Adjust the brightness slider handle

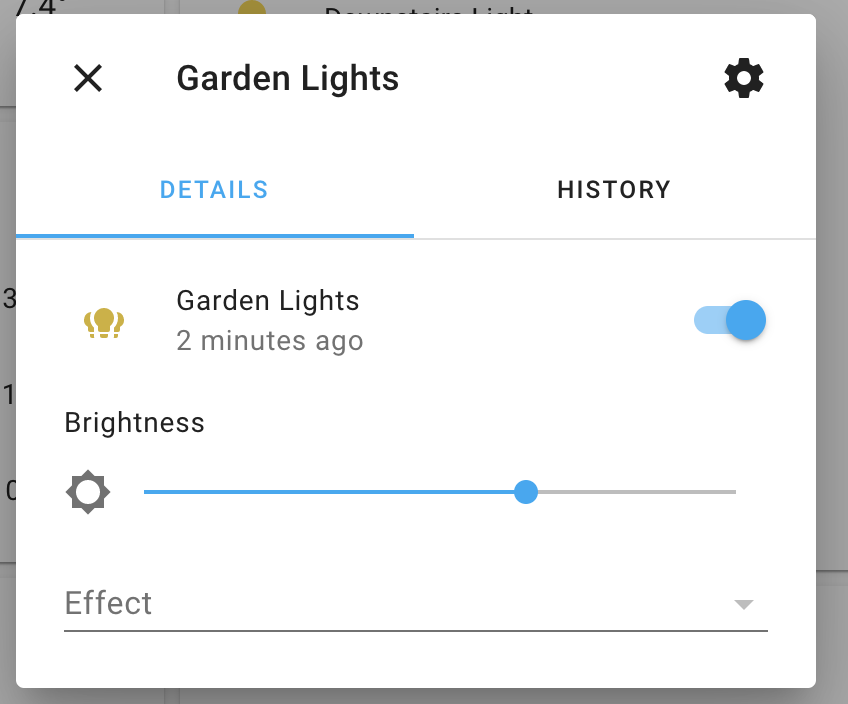click(526, 491)
